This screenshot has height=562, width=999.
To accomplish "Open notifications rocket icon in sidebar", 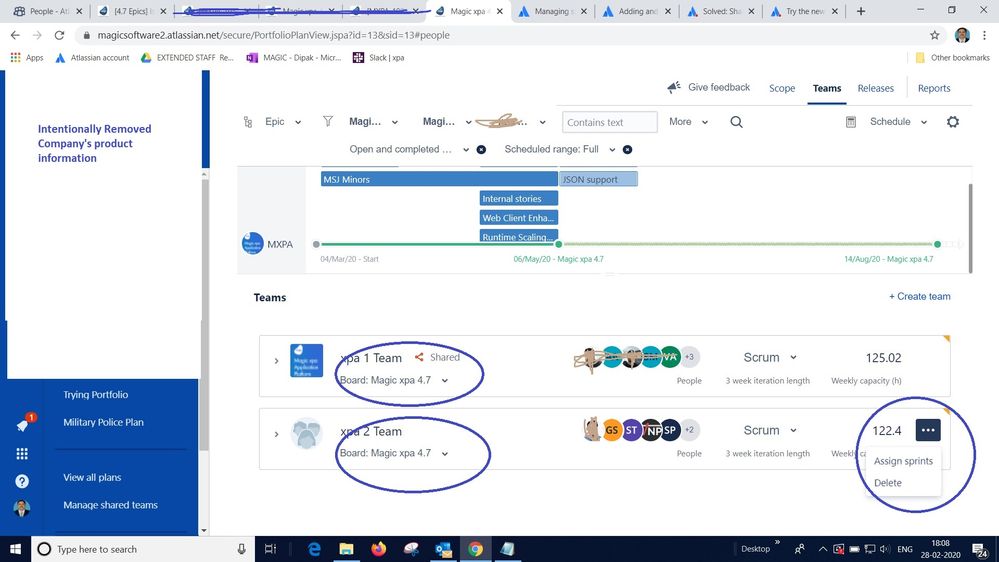I will (24, 424).
